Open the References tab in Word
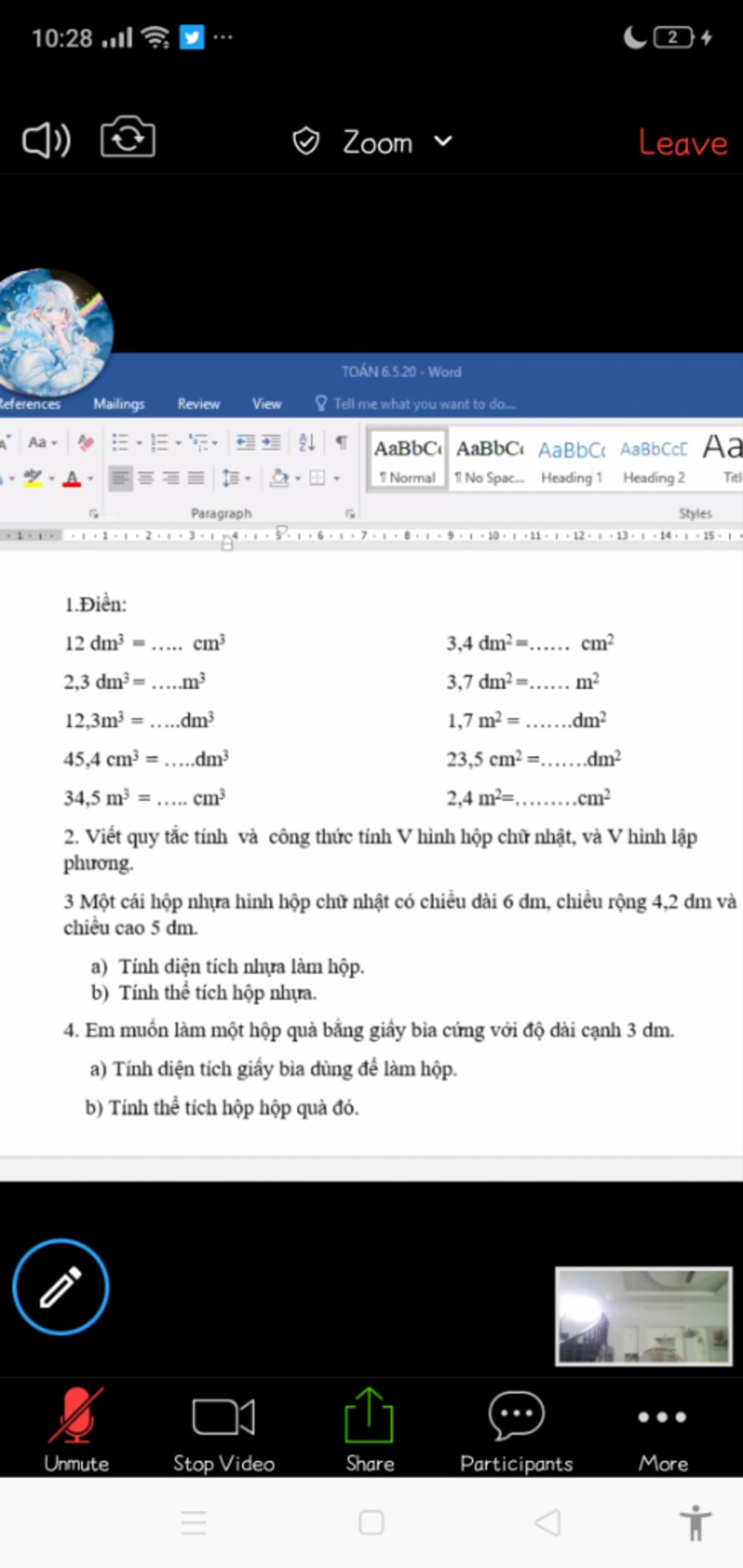Screen dimensions: 743x1568 pyautogui.click(x=29, y=404)
